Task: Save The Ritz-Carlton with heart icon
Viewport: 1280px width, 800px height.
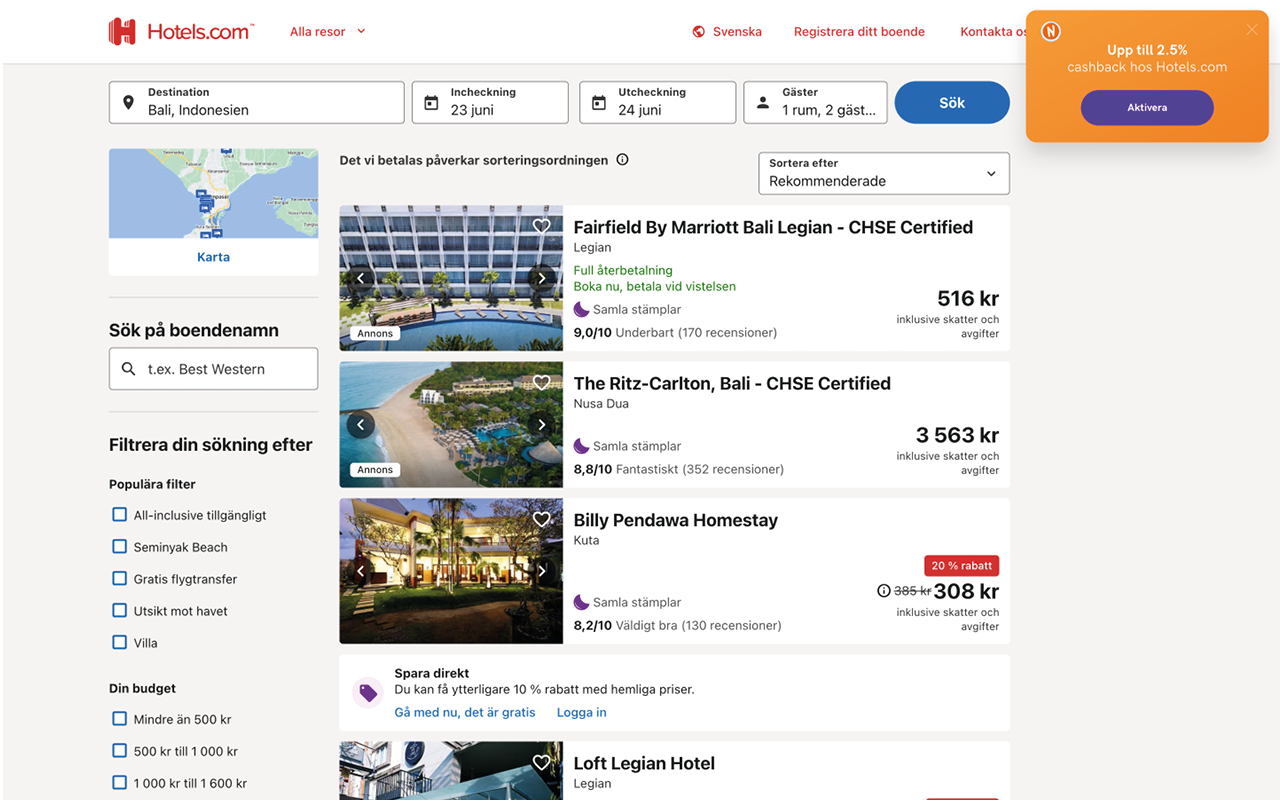Action: (541, 382)
